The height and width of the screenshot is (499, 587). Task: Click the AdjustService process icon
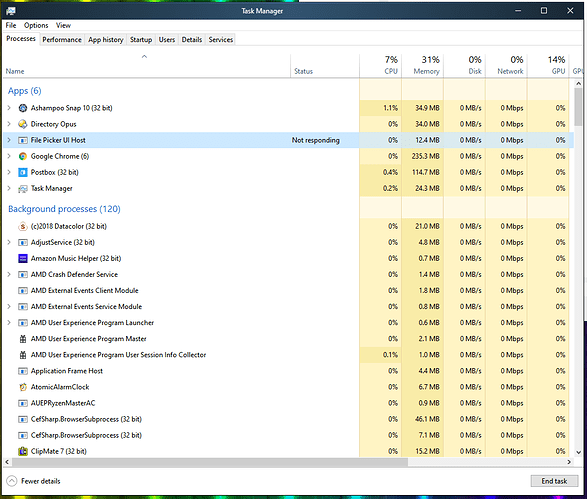[x=23, y=242]
